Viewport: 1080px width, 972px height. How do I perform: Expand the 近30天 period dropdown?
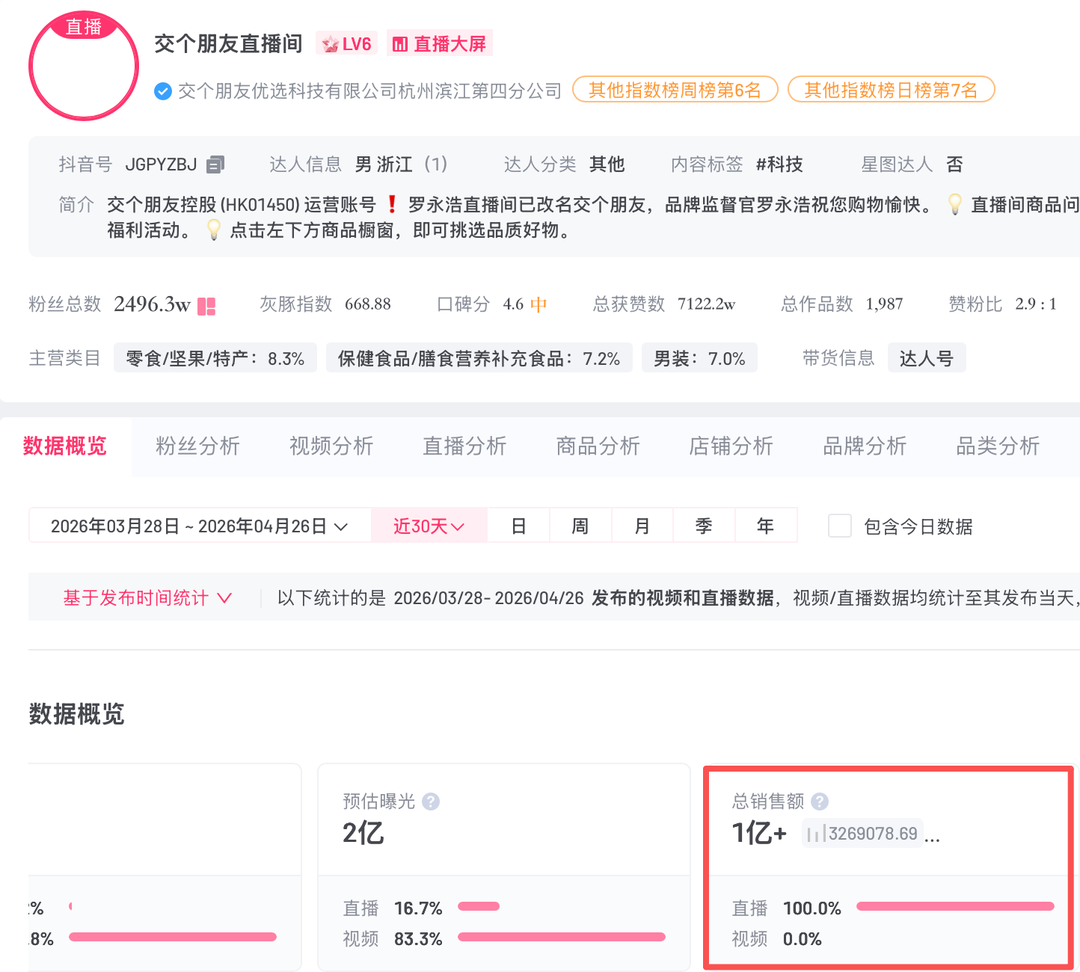click(x=429, y=526)
